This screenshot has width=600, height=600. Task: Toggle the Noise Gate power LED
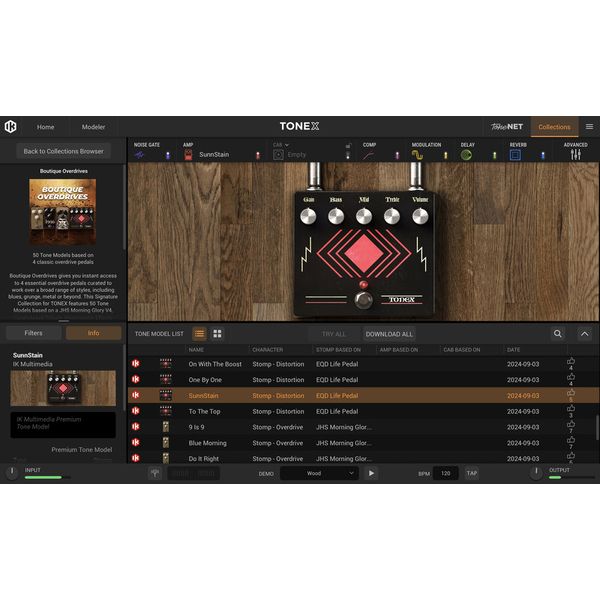(168, 155)
